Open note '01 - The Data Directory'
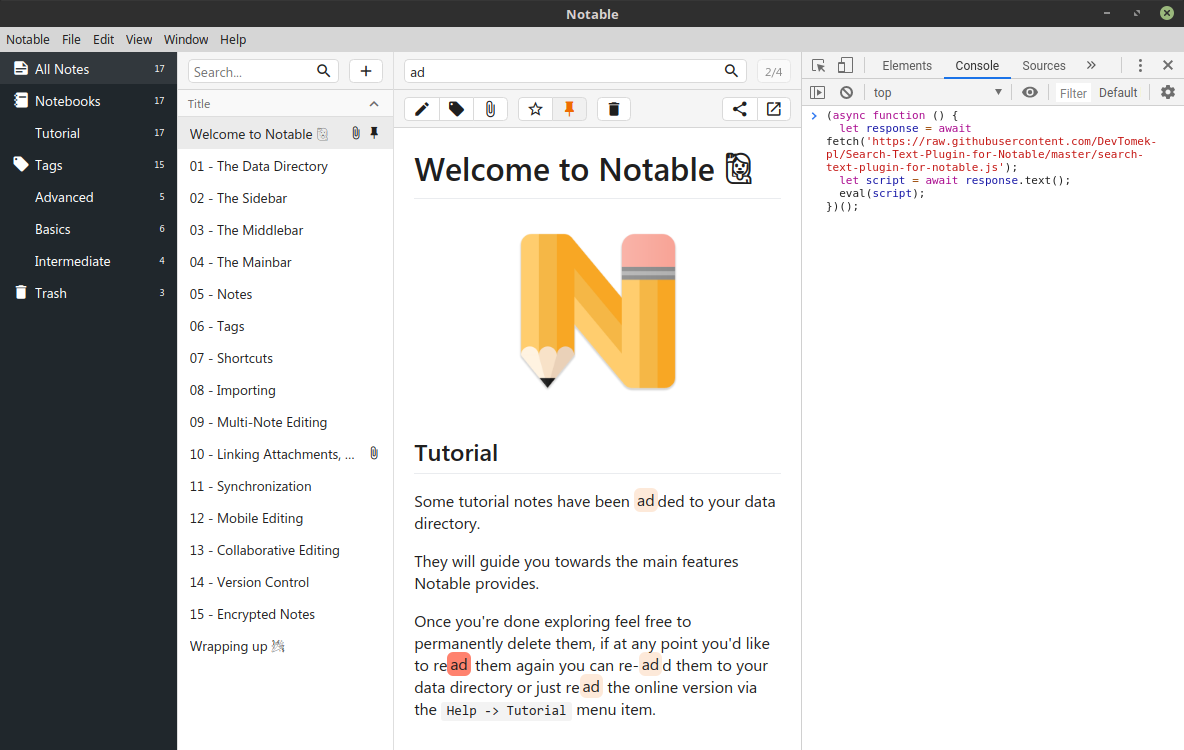Viewport: 1184px width, 750px height. 285,166
